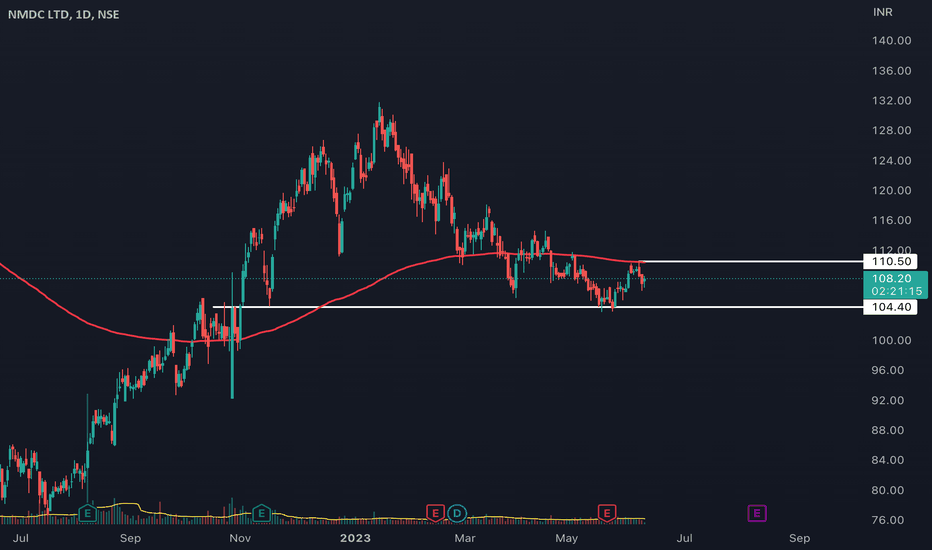Screen dimensions: 932x550
Task: Click the Jul label following May on time axis
Action: coord(684,538)
